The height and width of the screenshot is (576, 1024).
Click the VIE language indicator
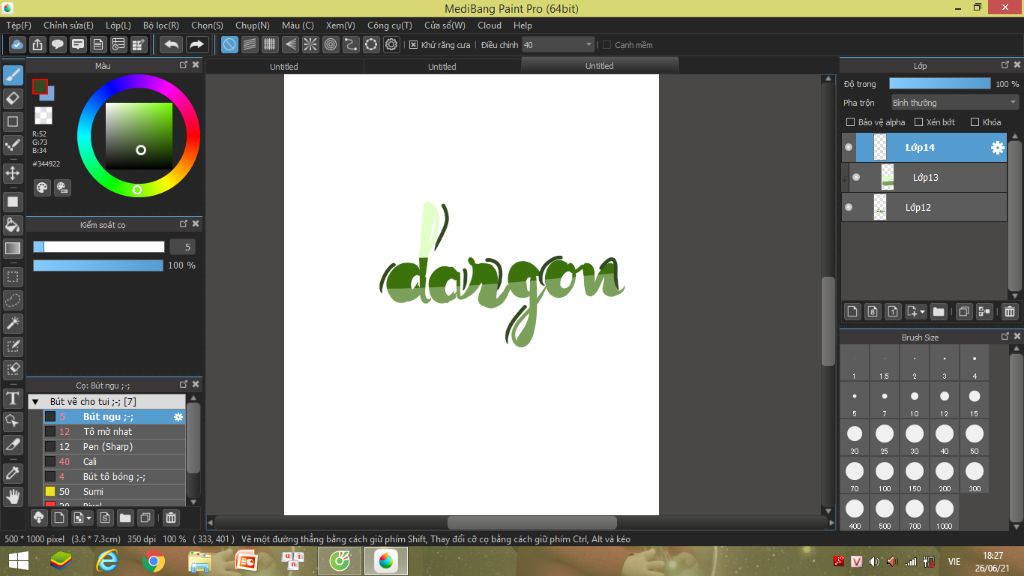click(x=954, y=561)
